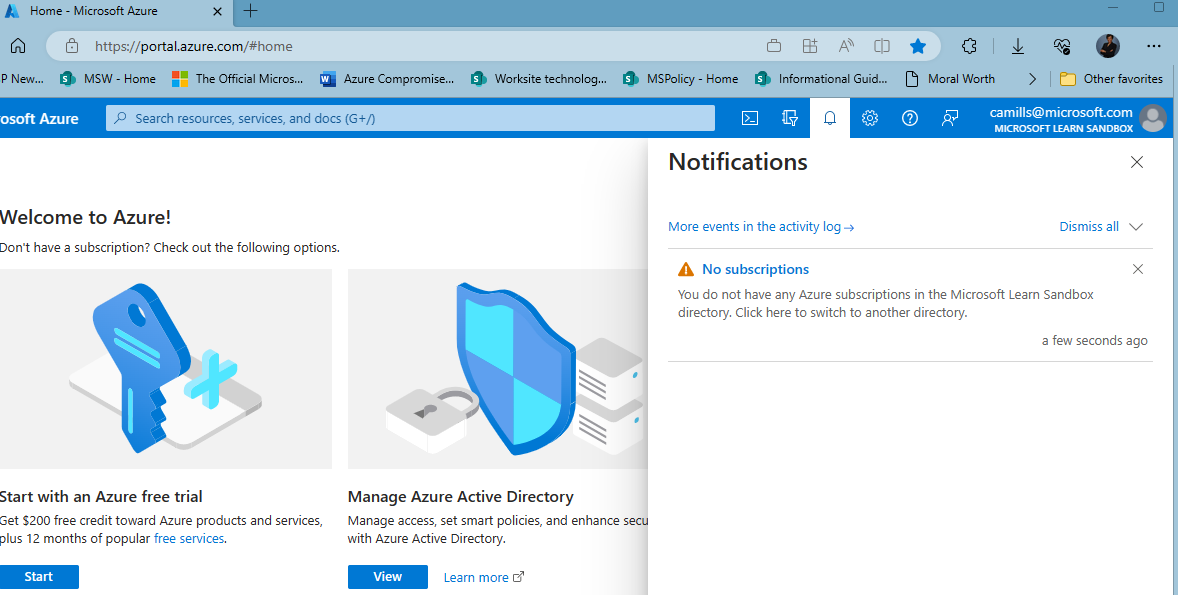
Task: Close the Notifications panel
Action: click(1137, 162)
